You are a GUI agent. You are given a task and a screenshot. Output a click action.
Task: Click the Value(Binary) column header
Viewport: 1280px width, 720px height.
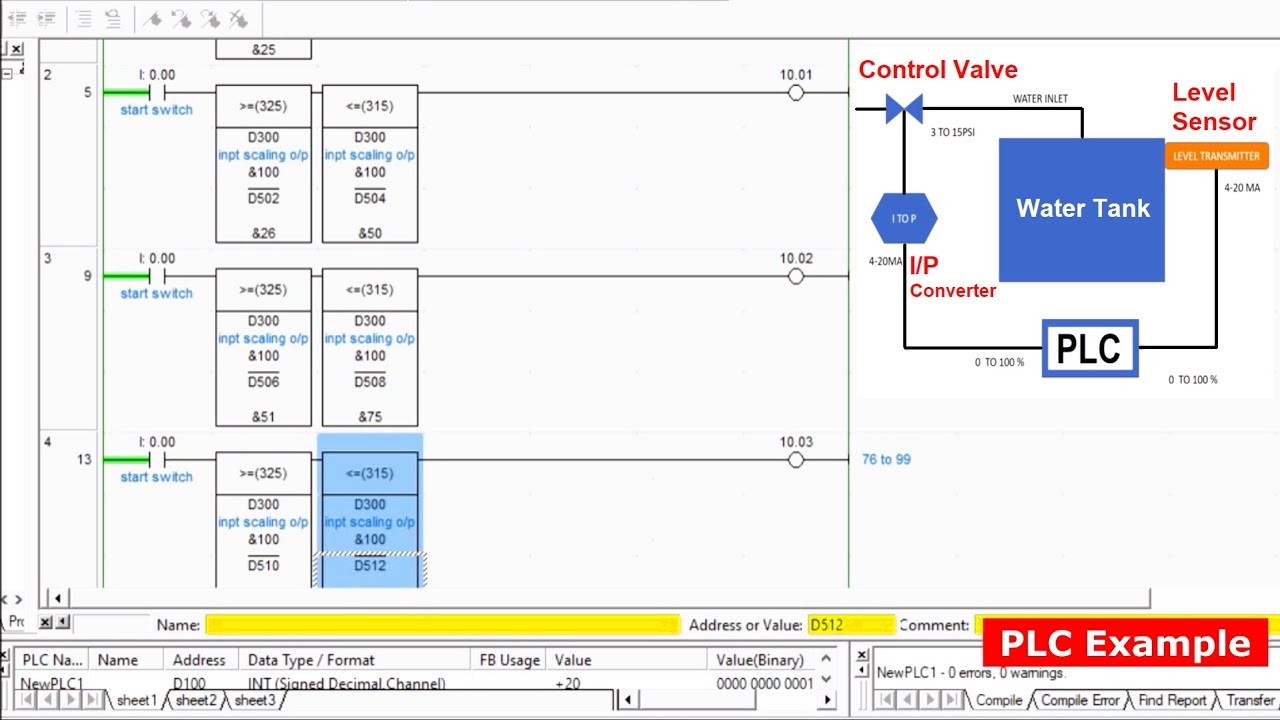(x=762, y=660)
